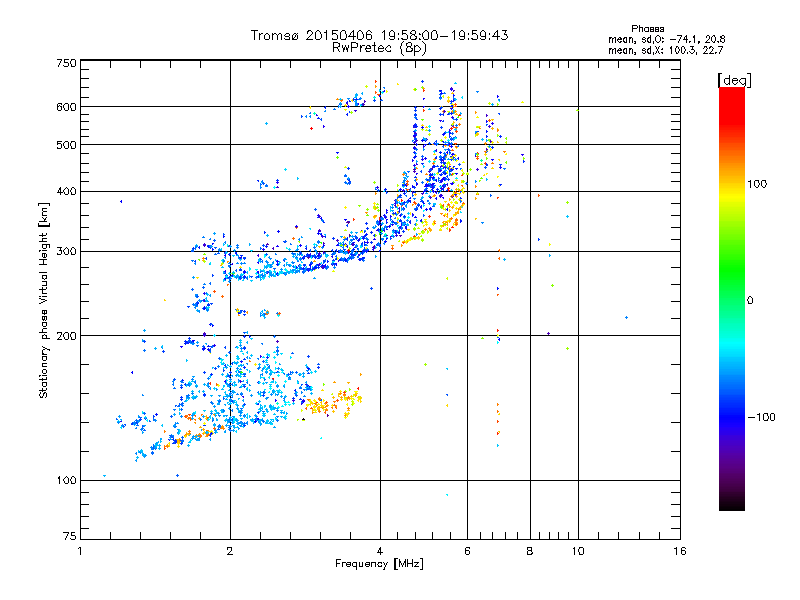Select the 'RwPretec (8p)' subtitle
The image size is (800, 600).
point(379,48)
